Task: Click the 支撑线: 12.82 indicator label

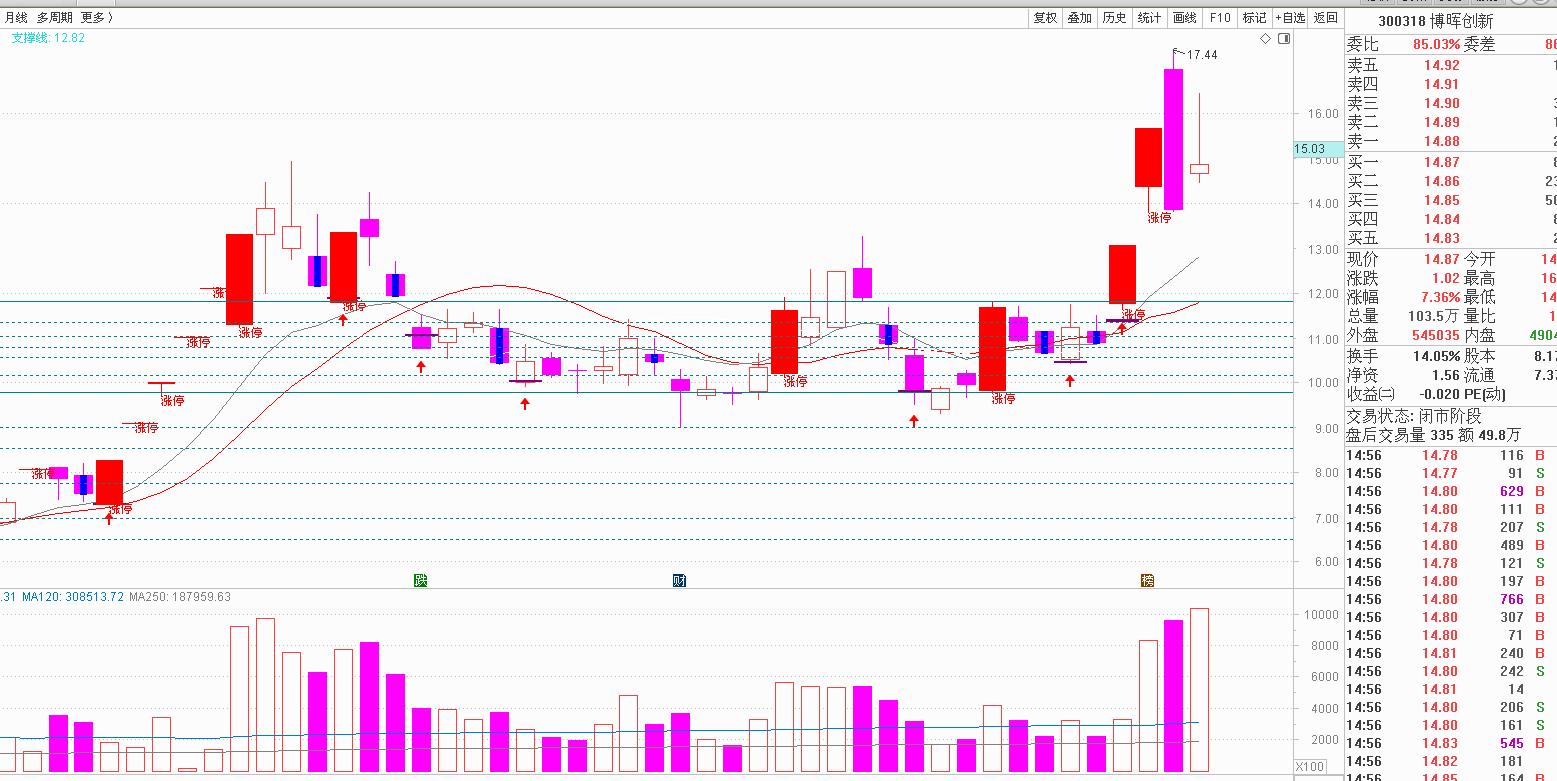Action: (48, 38)
